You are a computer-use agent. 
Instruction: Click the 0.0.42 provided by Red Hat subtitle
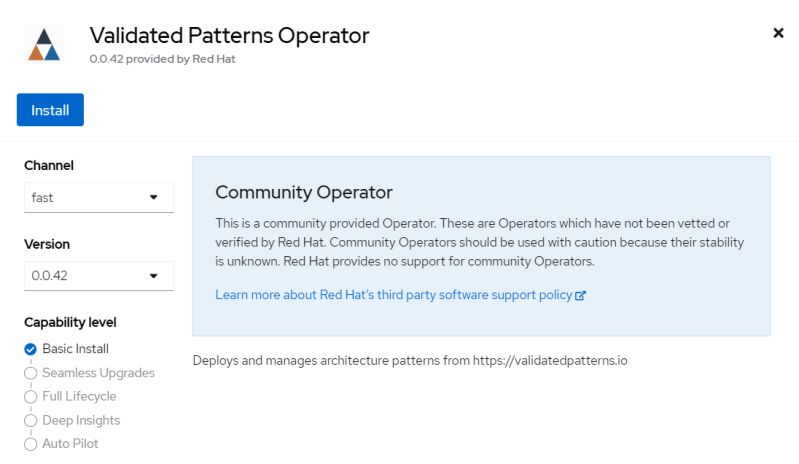point(163,59)
